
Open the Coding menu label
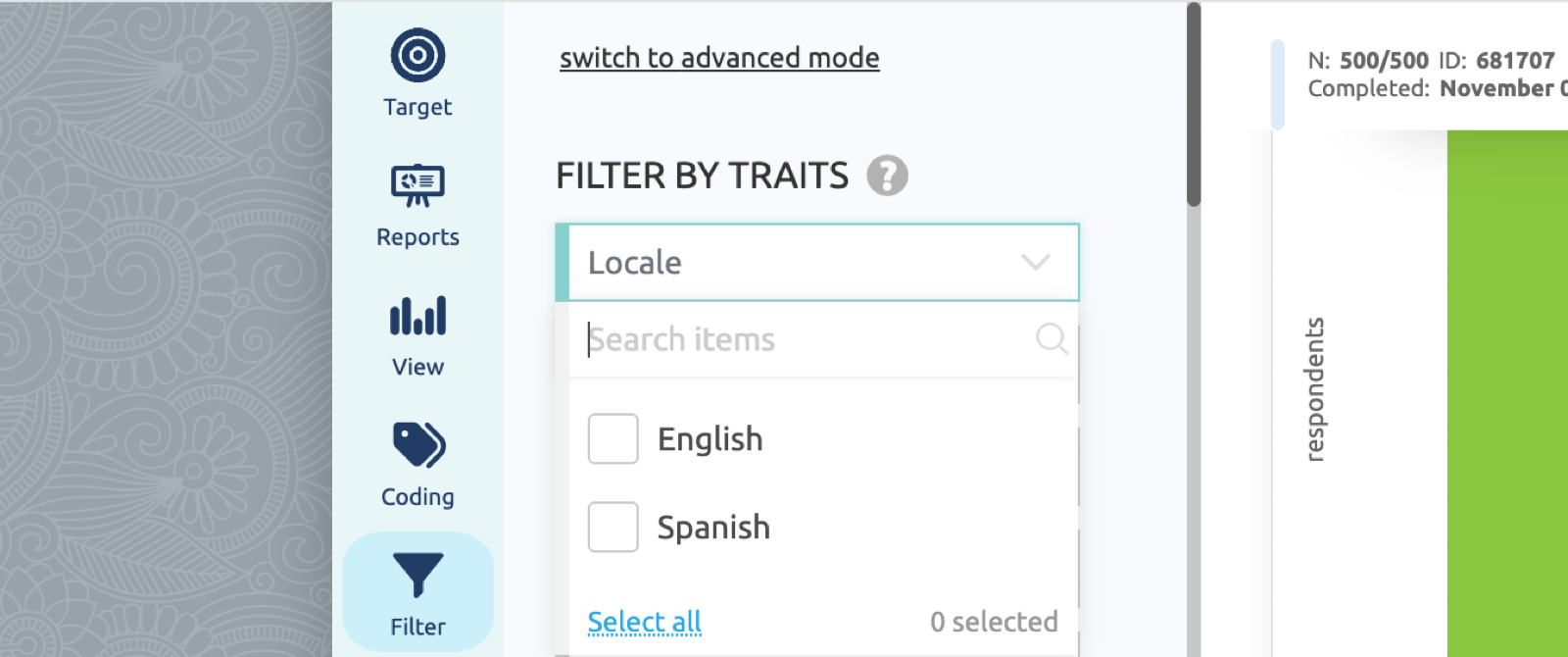pyautogui.click(x=417, y=497)
